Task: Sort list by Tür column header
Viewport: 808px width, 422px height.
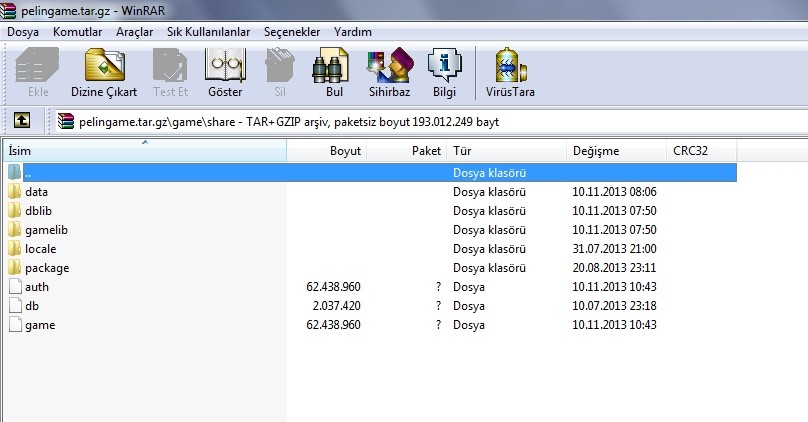Action: click(x=507, y=151)
